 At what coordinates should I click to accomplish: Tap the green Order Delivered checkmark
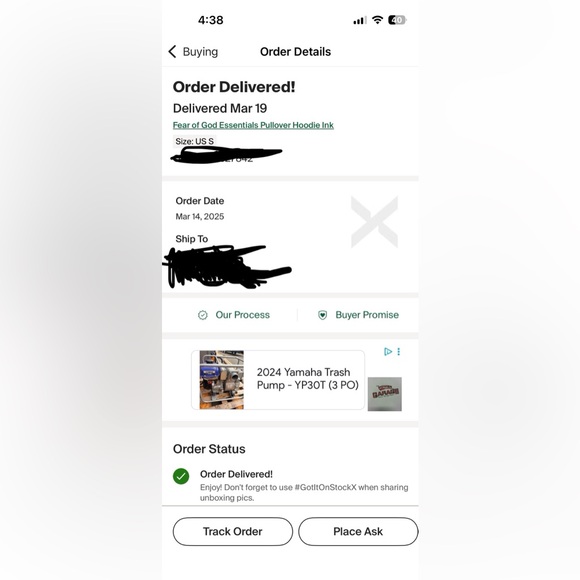tap(181, 476)
